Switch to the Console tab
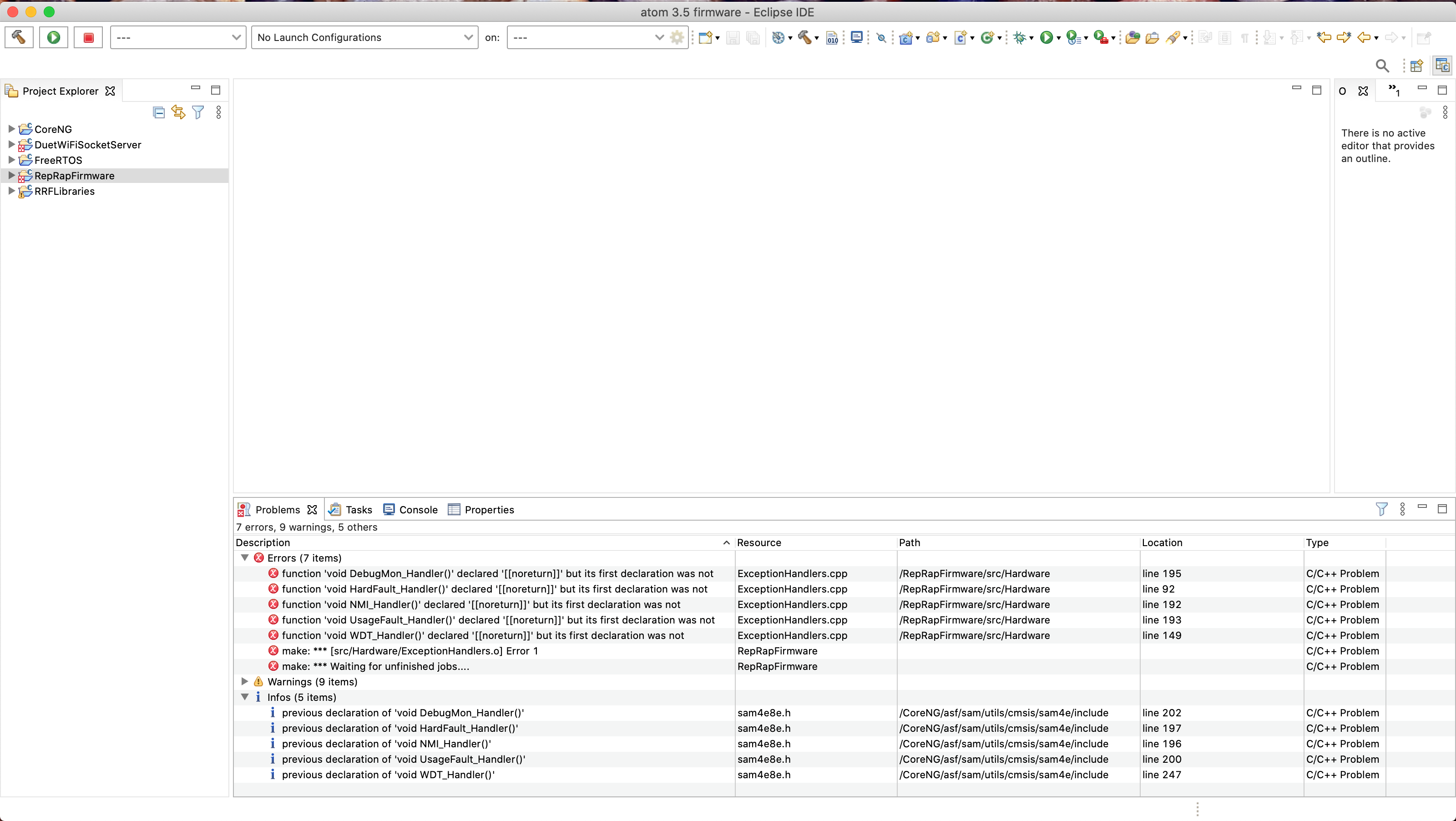 (411, 509)
